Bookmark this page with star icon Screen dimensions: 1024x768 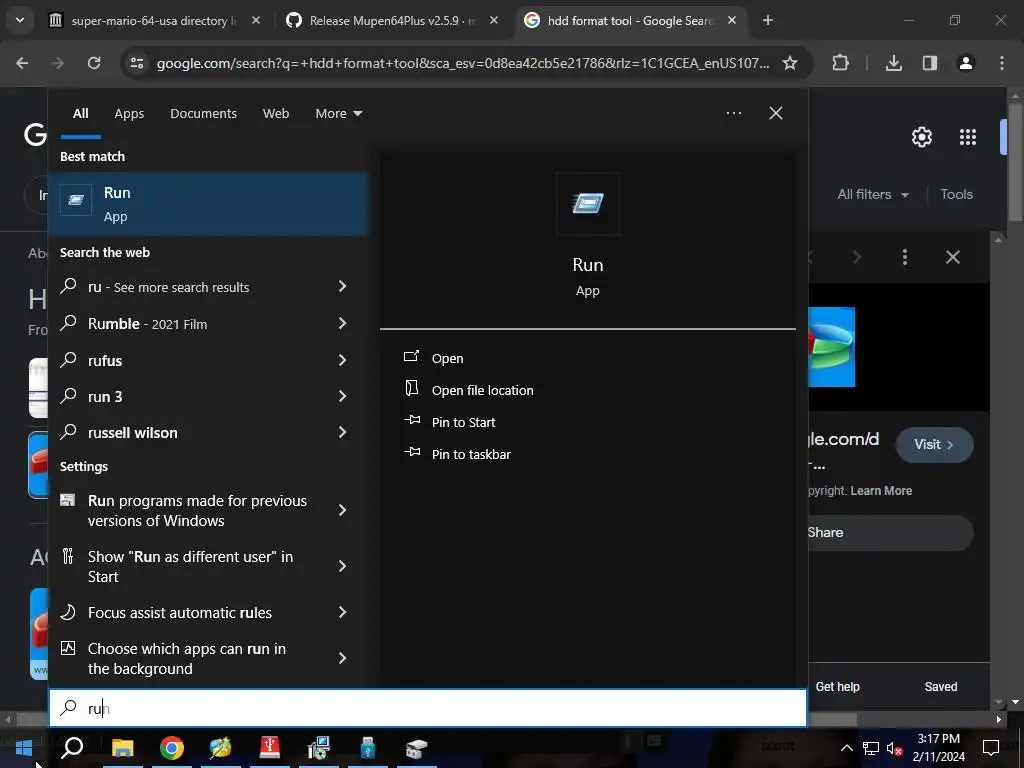pyautogui.click(x=790, y=63)
